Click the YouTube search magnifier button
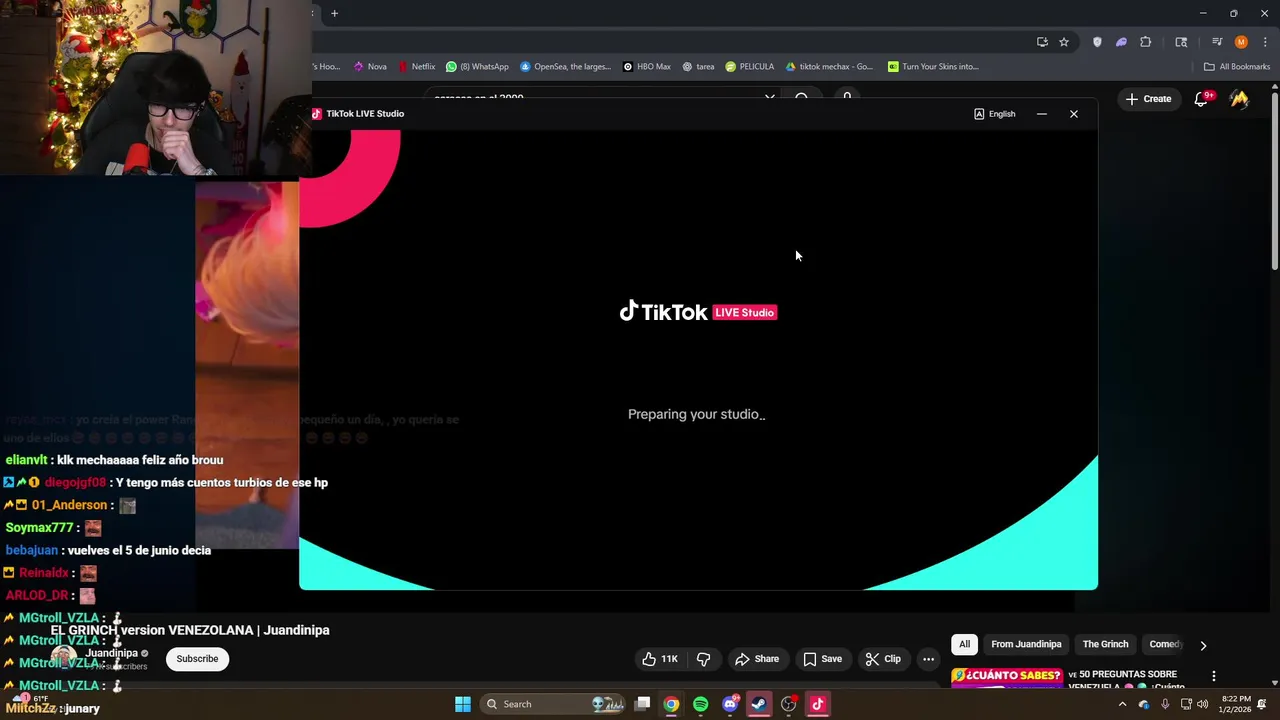1280x720 pixels. (802, 98)
